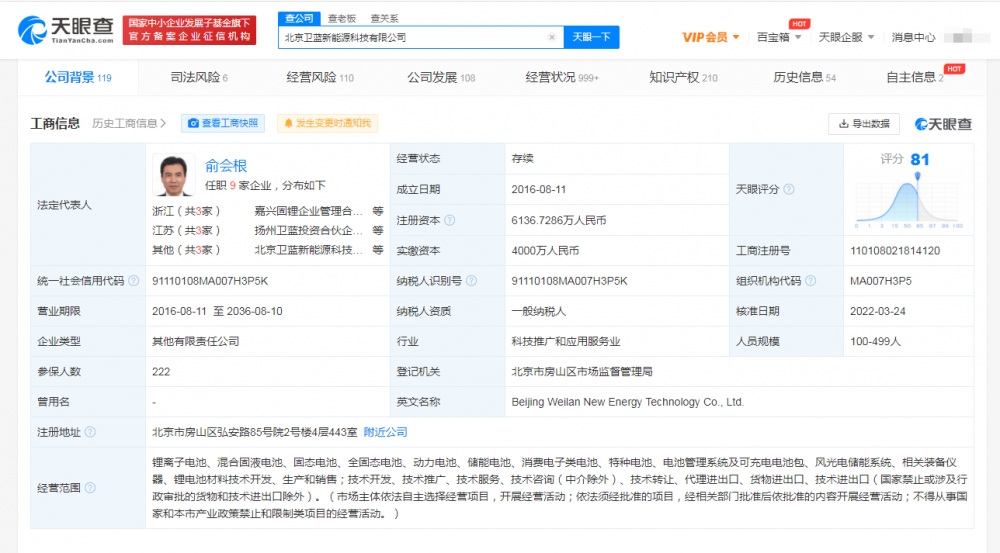Screen dimensions: 1000x553
Task: Click help icon next to 统一社会信用代码
Action: pyautogui.click(x=133, y=281)
